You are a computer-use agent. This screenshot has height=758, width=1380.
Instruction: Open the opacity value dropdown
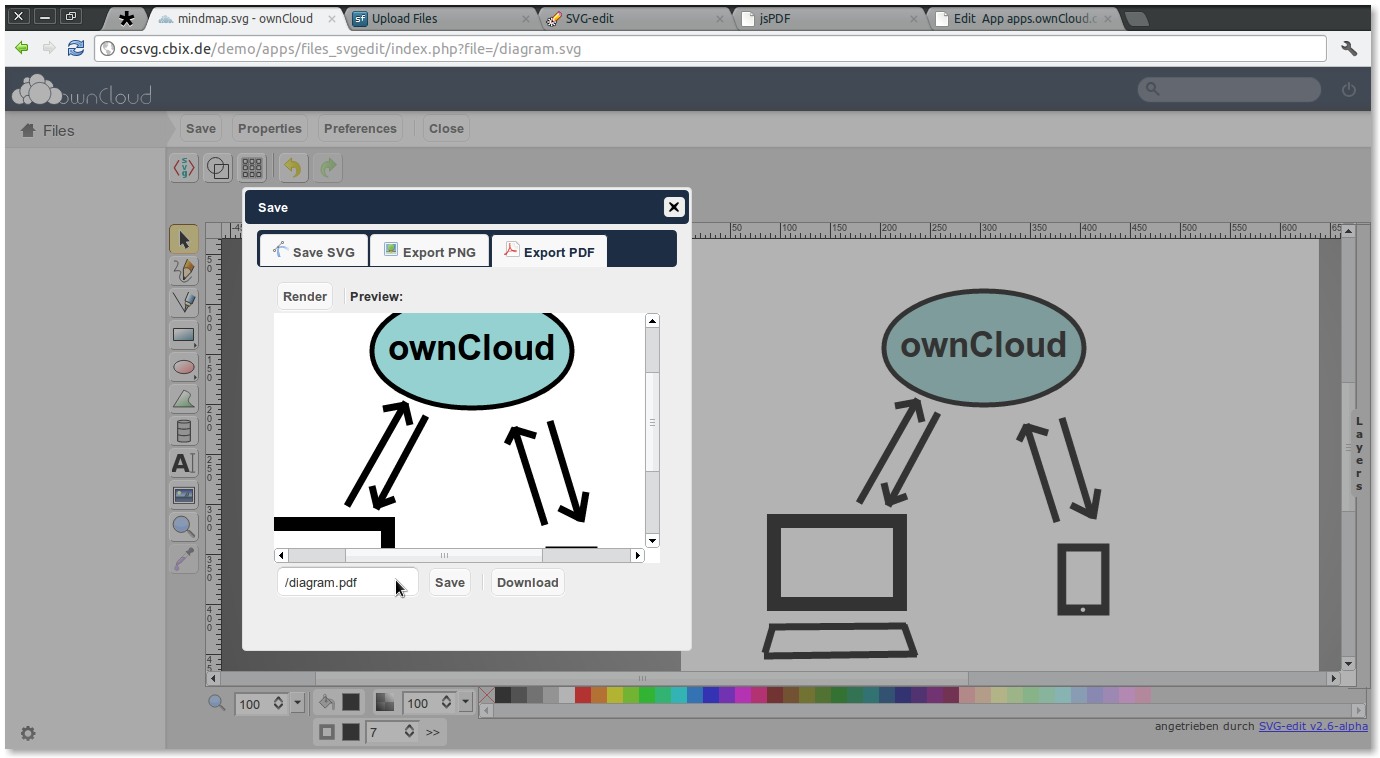465,702
